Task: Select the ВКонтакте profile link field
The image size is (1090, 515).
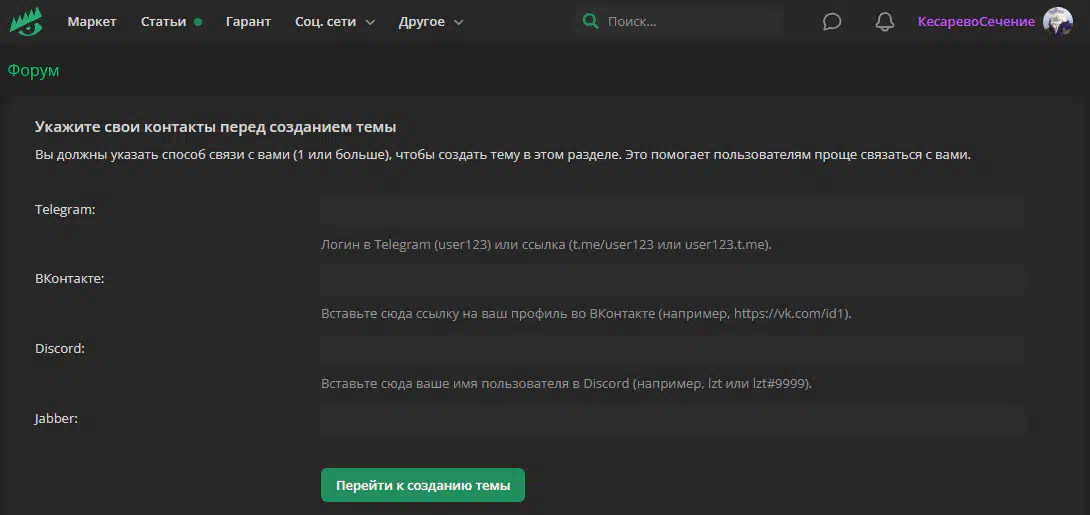Action: (672, 280)
